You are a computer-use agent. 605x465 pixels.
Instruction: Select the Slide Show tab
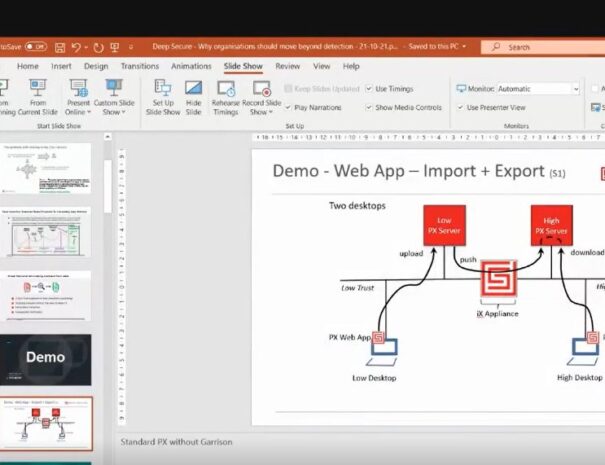243,66
